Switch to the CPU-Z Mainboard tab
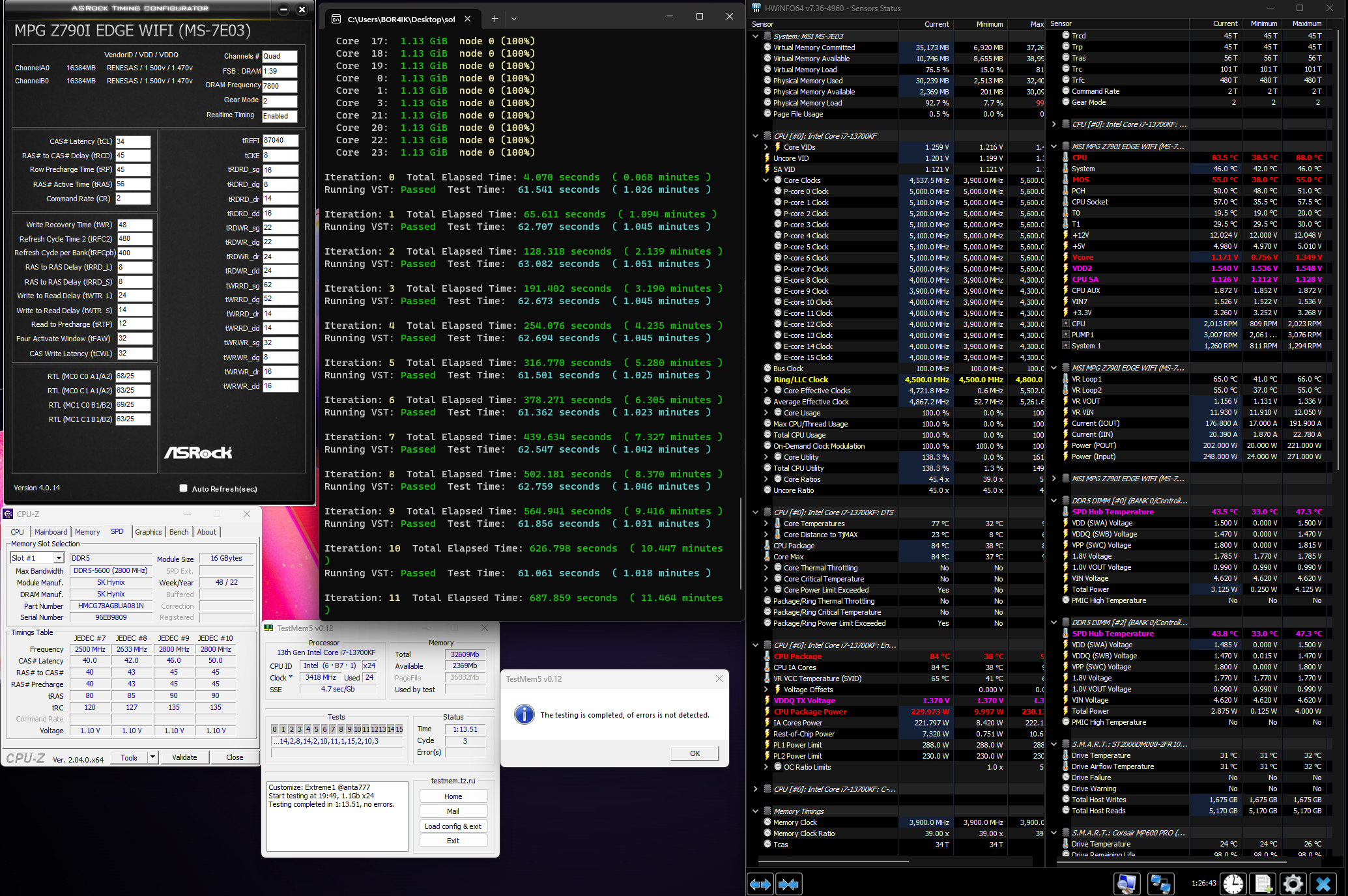 tap(51, 532)
